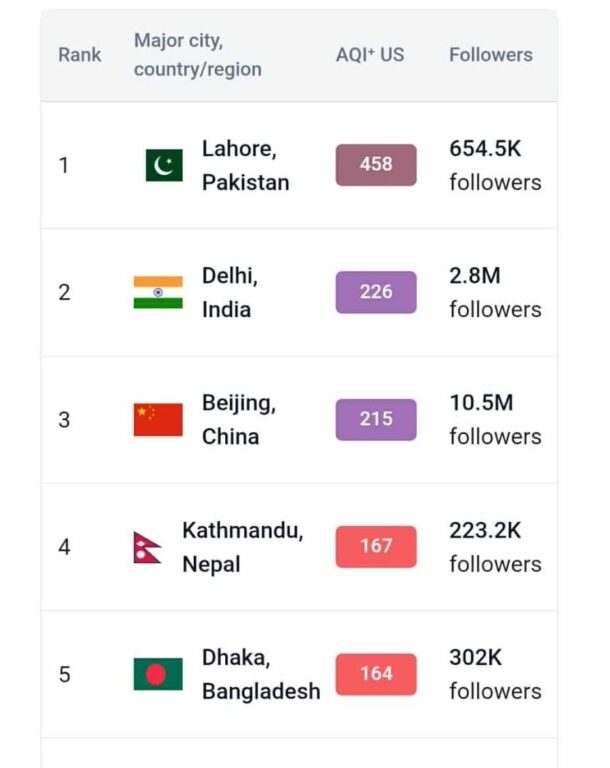Image resolution: width=610 pixels, height=768 pixels.
Task: Click the Followers column header
Action: (490, 55)
